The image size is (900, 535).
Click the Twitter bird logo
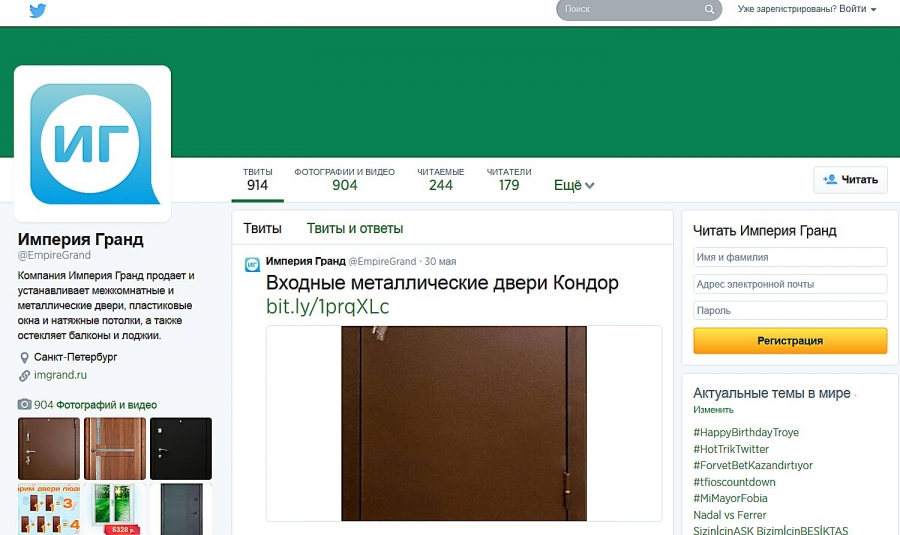pyautogui.click(x=38, y=11)
